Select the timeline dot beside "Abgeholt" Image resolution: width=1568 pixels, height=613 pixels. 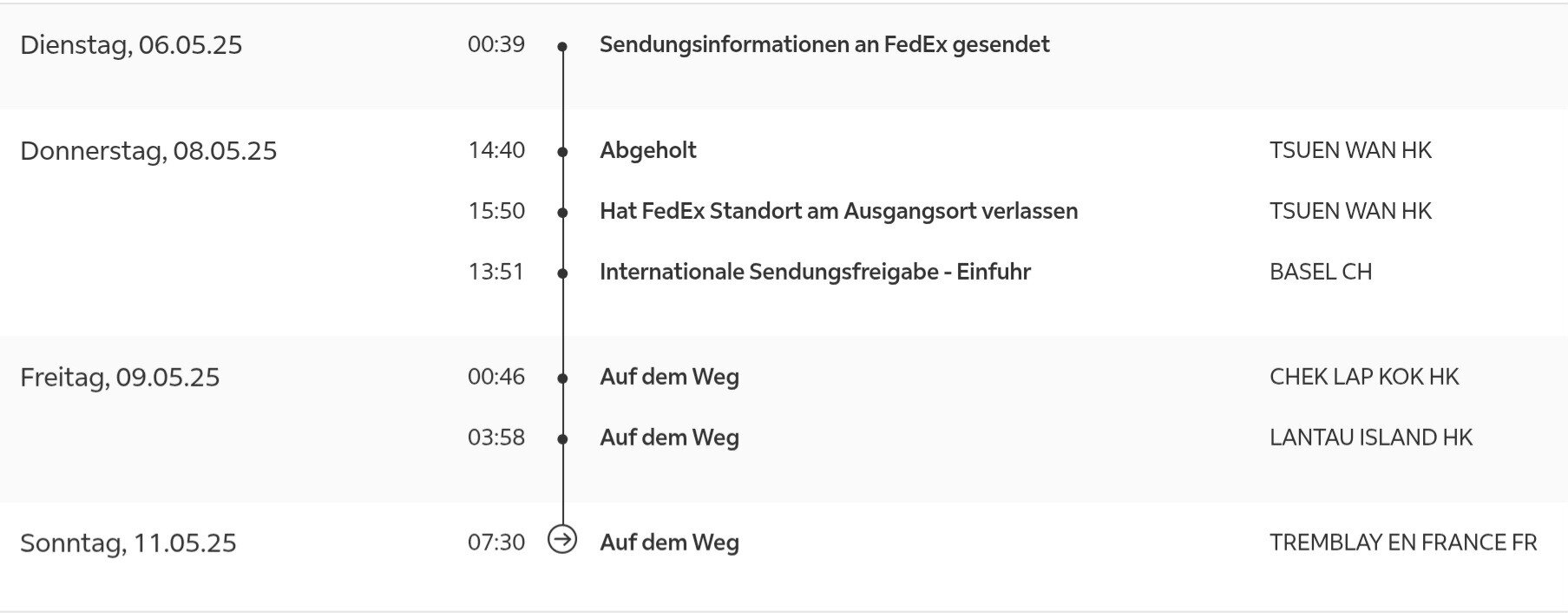click(562, 152)
